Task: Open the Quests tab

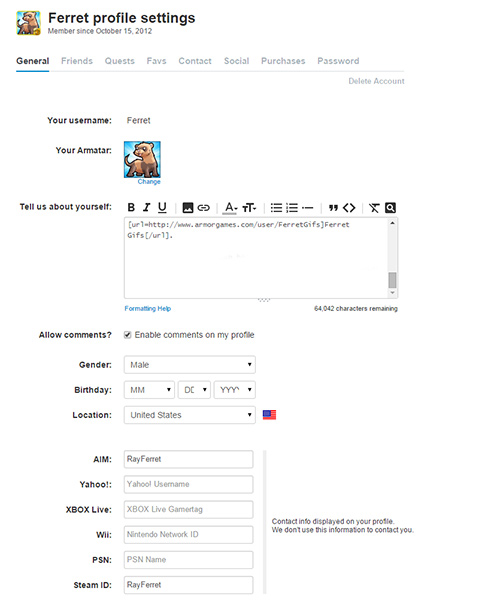Action: point(120,61)
